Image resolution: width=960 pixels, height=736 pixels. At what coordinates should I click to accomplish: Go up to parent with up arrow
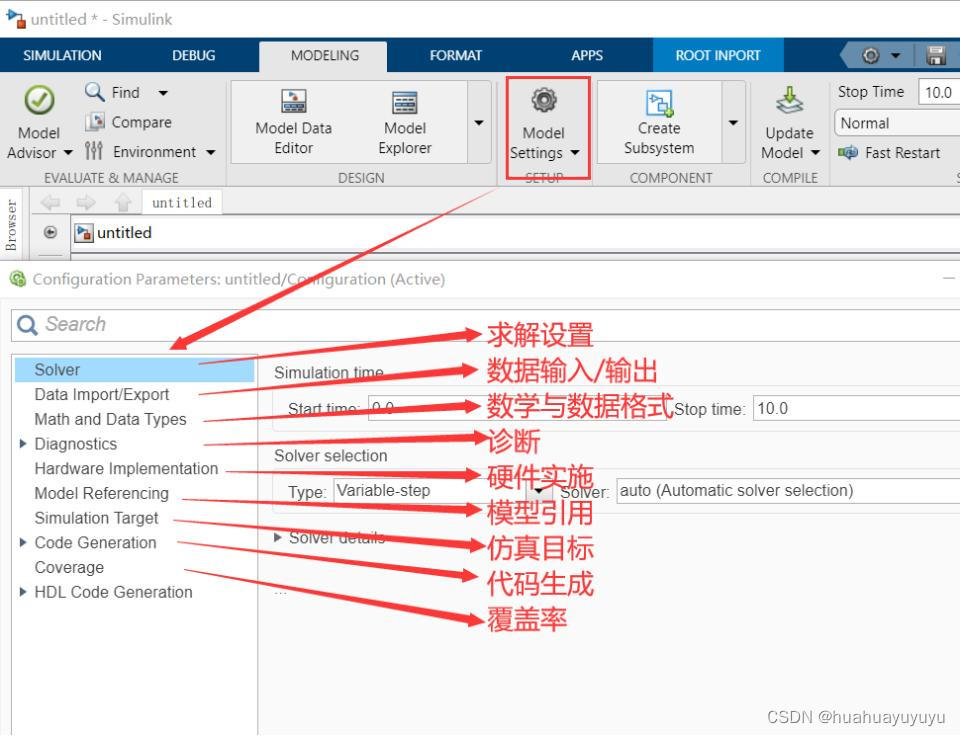click(123, 202)
